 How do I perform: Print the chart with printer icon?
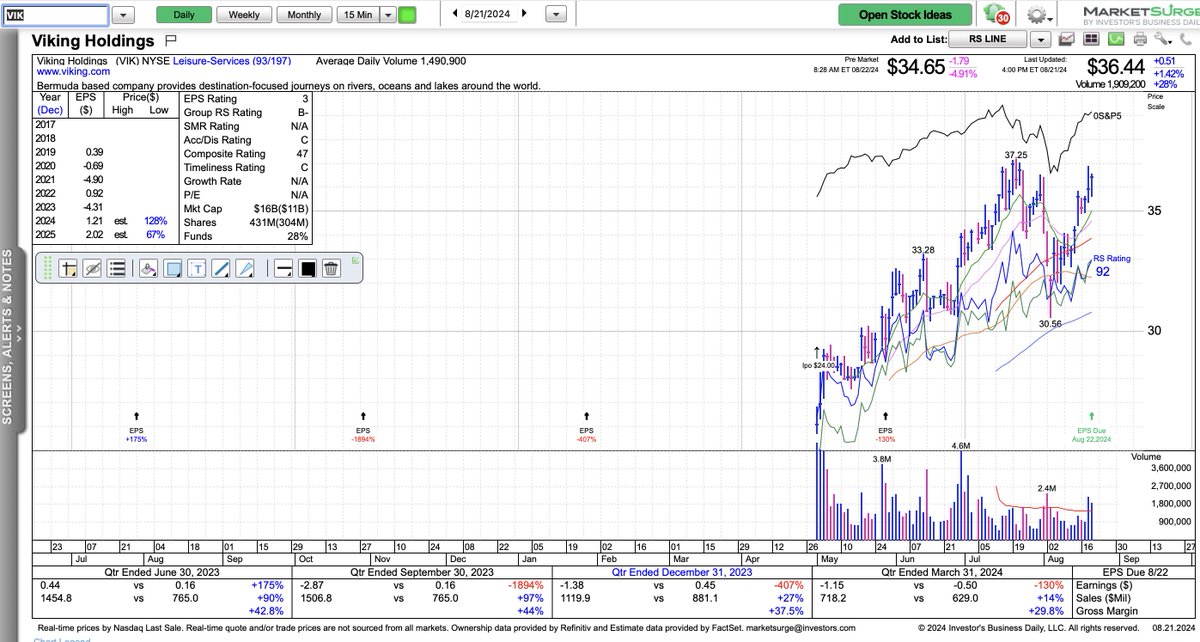click(1140, 40)
